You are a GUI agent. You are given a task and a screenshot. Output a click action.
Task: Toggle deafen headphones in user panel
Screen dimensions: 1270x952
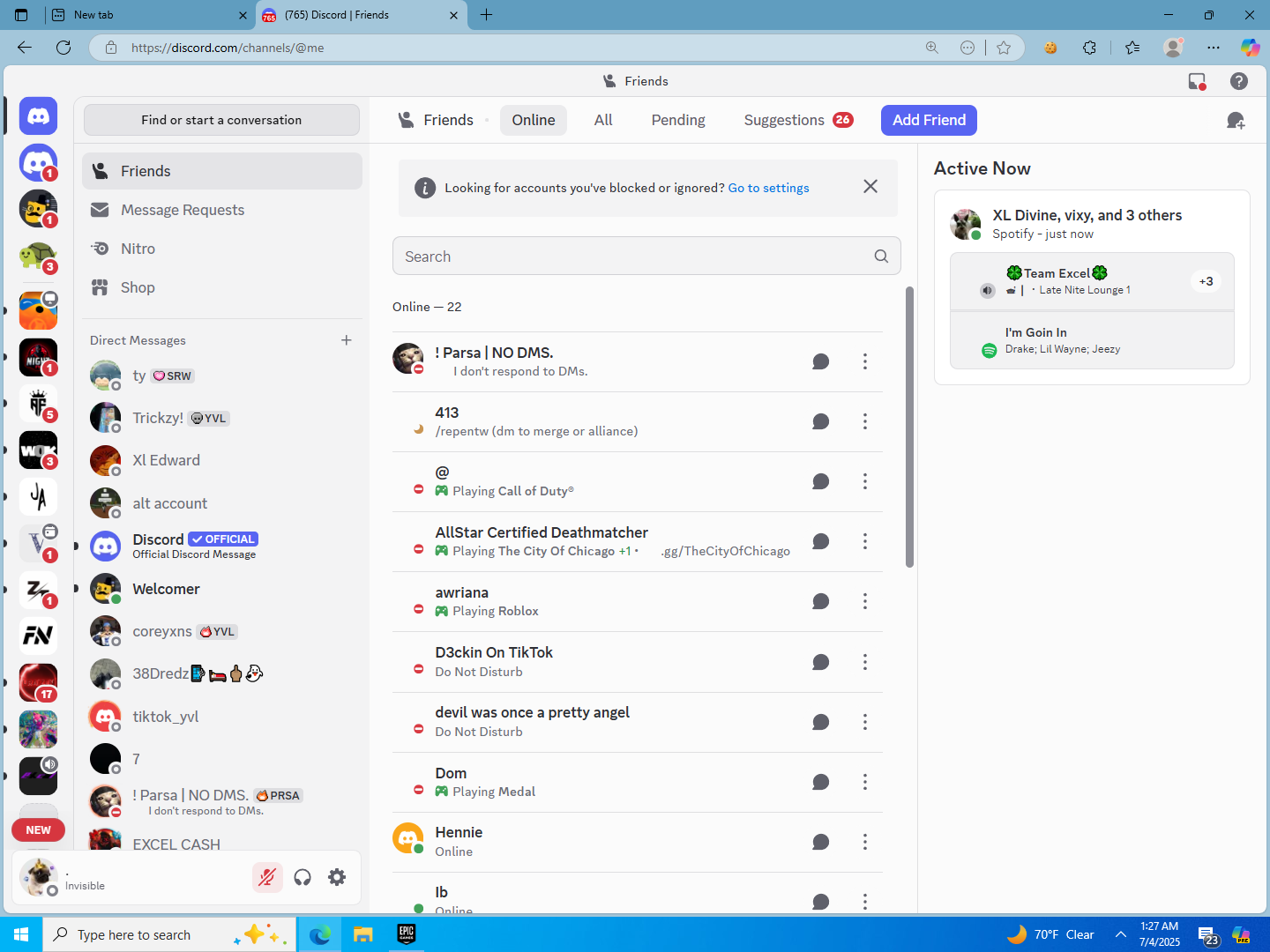click(x=303, y=877)
